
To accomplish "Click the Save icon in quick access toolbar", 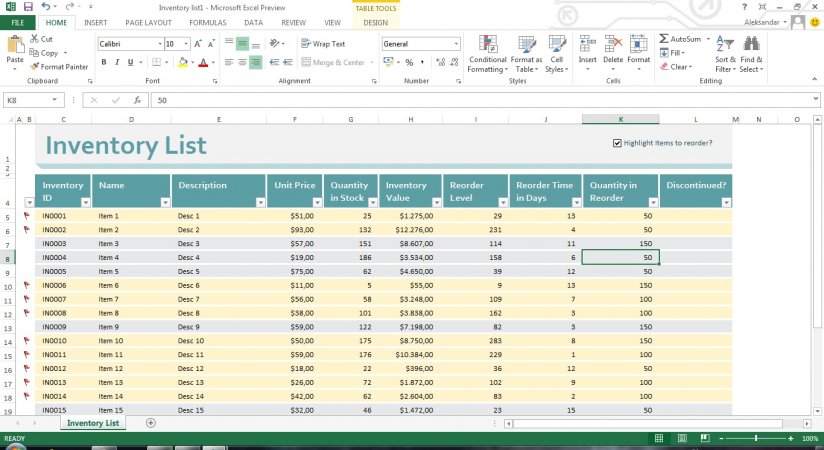I will [28, 7].
